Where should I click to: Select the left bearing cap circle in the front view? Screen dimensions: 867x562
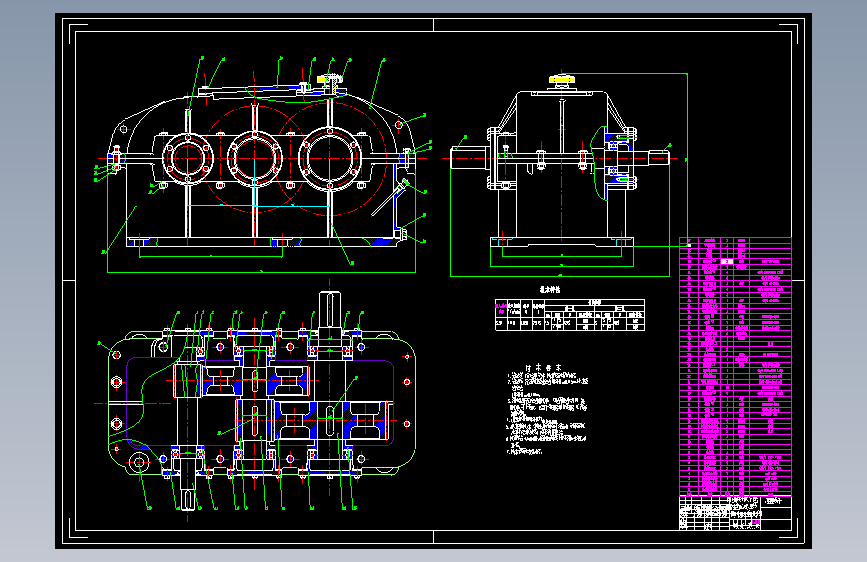[188, 158]
